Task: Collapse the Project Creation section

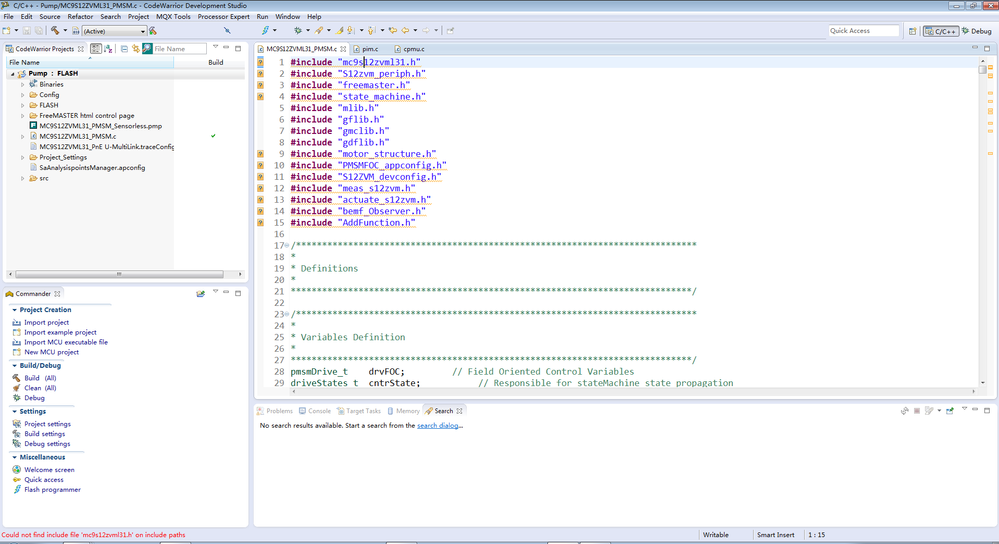Action: pyautogui.click(x=14, y=310)
